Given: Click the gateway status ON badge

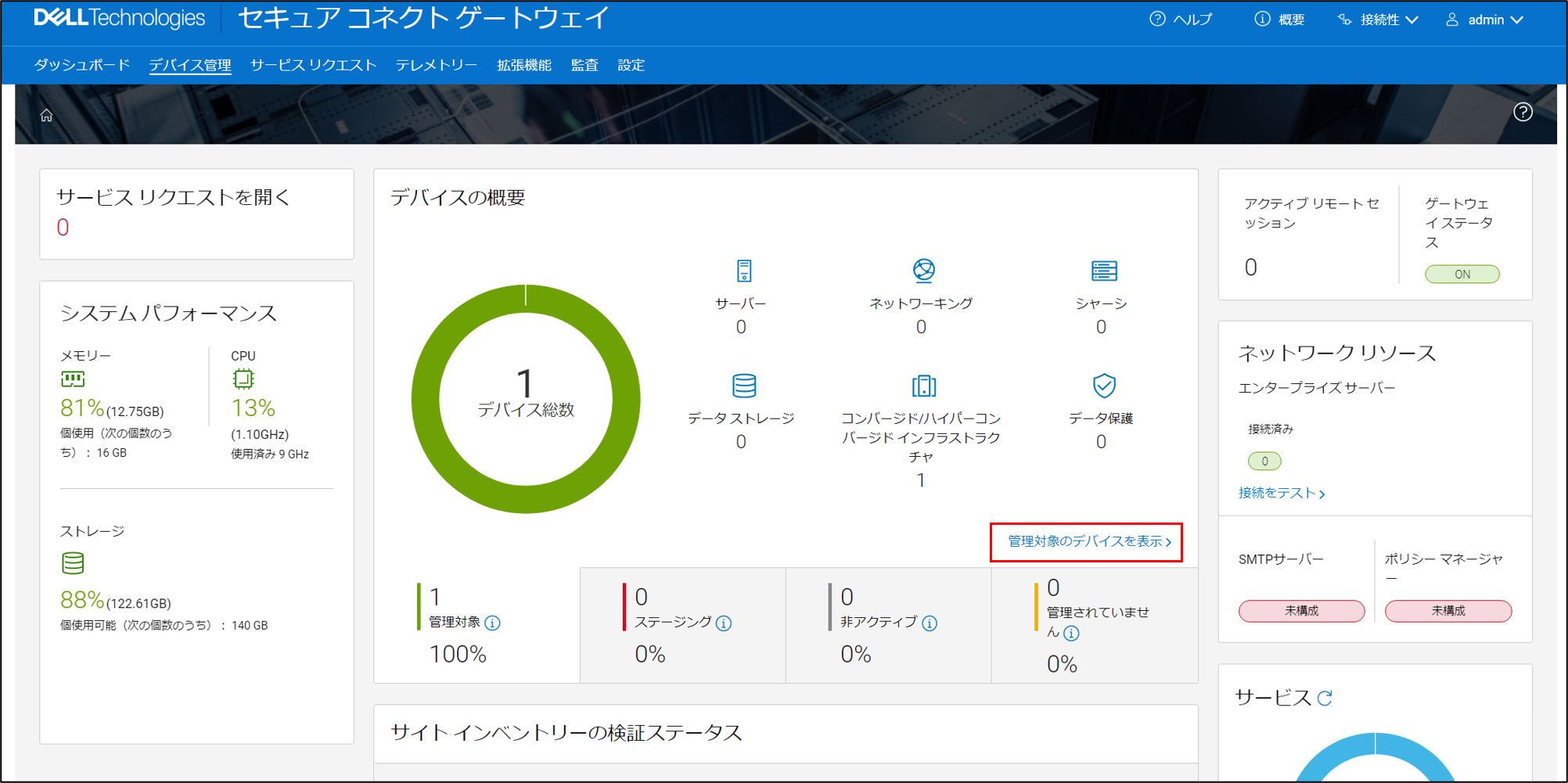Looking at the screenshot, I should 1462,274.
